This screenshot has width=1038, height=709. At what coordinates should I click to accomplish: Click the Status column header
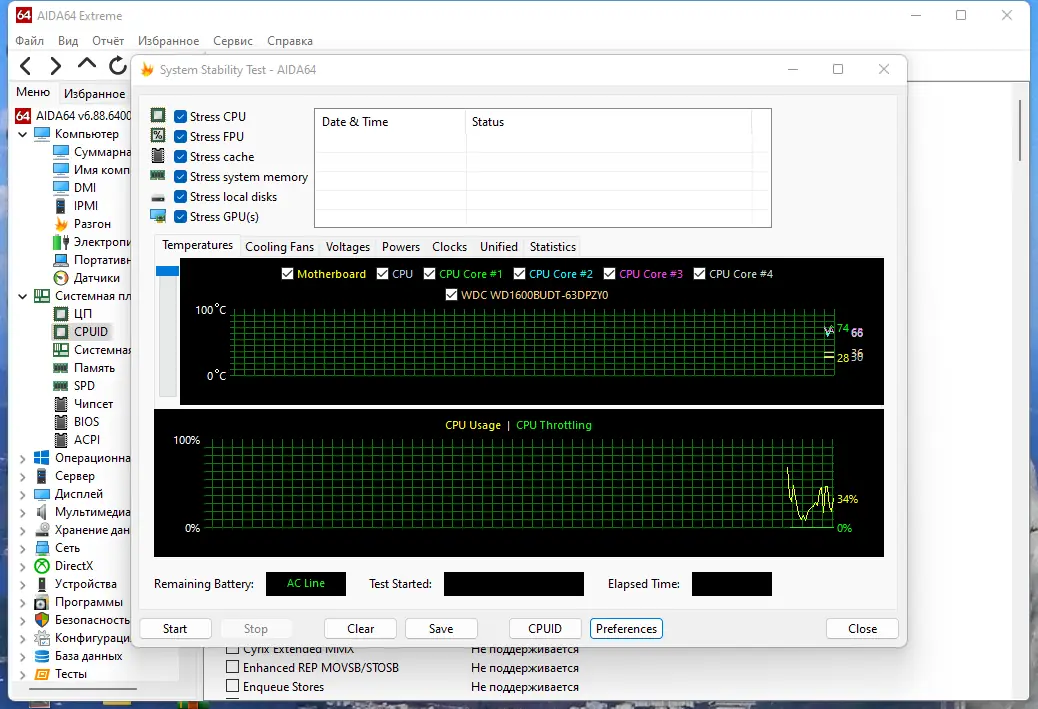pyautogui.click(x=609, y=122)
